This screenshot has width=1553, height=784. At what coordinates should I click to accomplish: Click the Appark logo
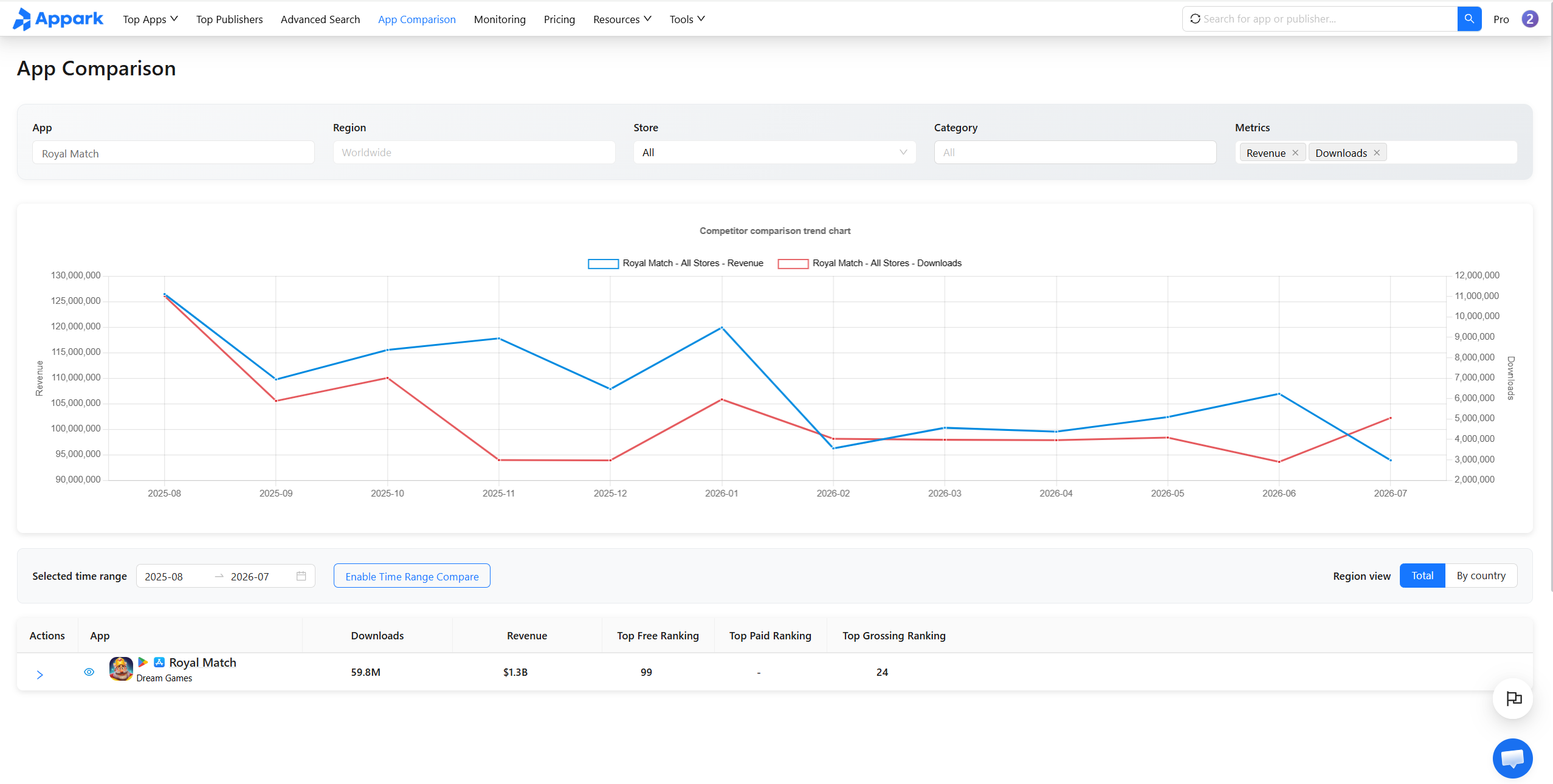58,19
